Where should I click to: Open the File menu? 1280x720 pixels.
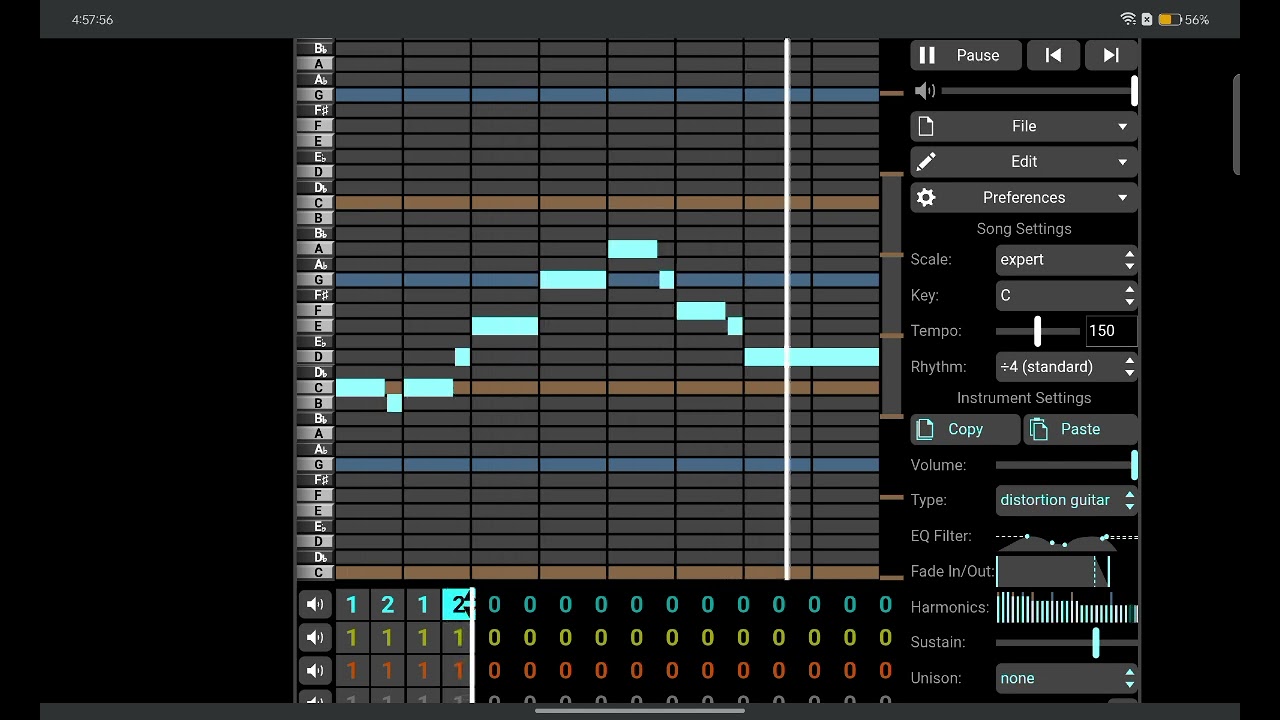(1024, 126)
